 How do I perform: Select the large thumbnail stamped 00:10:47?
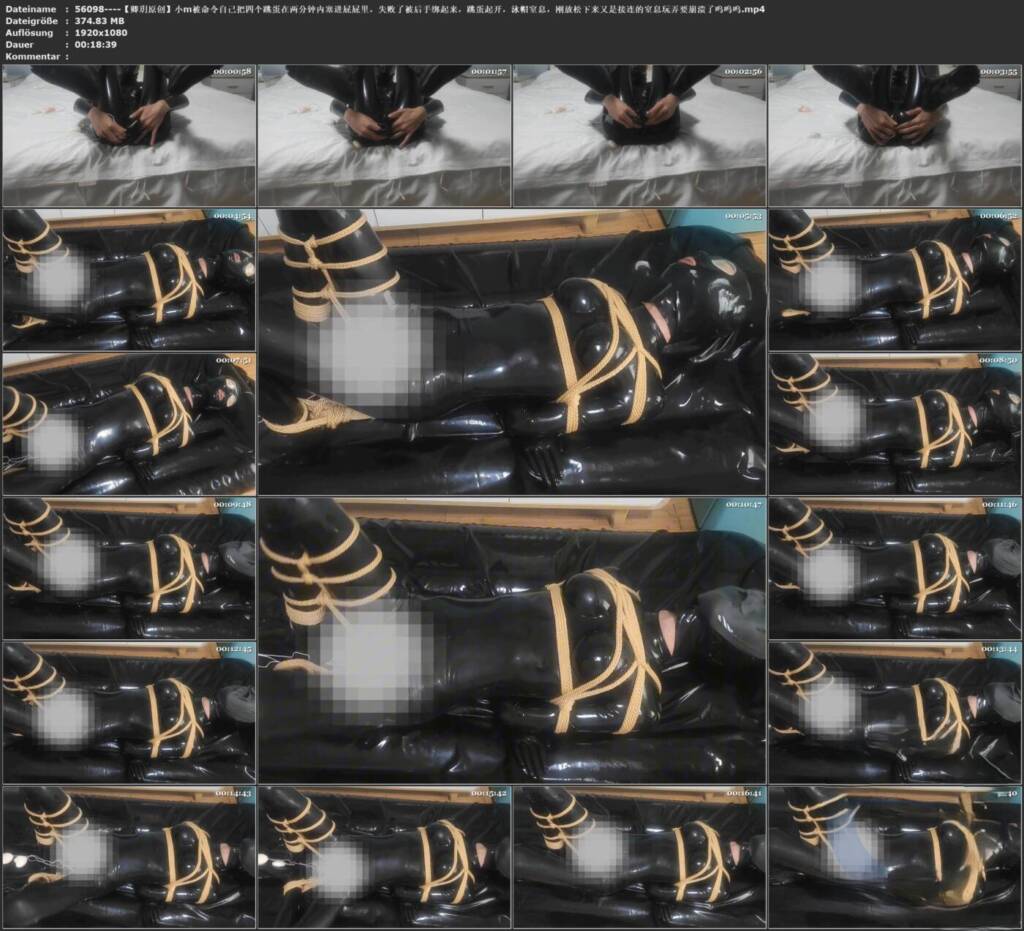click(512, 640)
